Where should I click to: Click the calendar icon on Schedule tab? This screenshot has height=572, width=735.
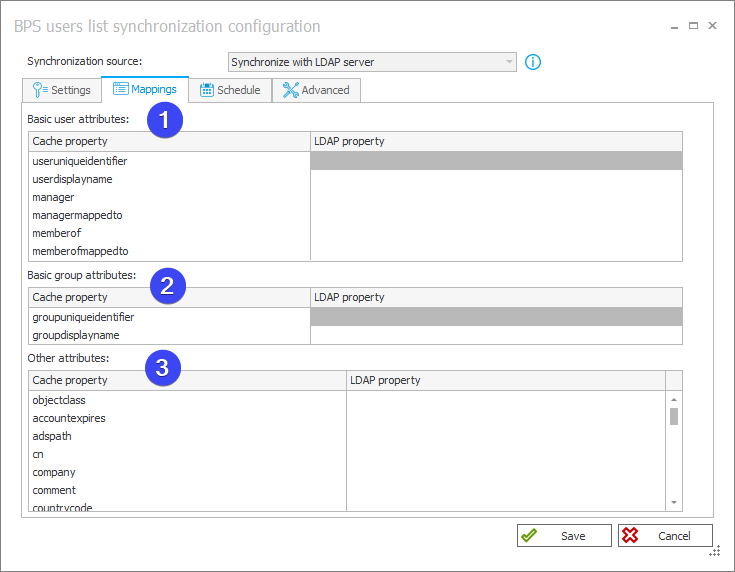click(207, 90)
